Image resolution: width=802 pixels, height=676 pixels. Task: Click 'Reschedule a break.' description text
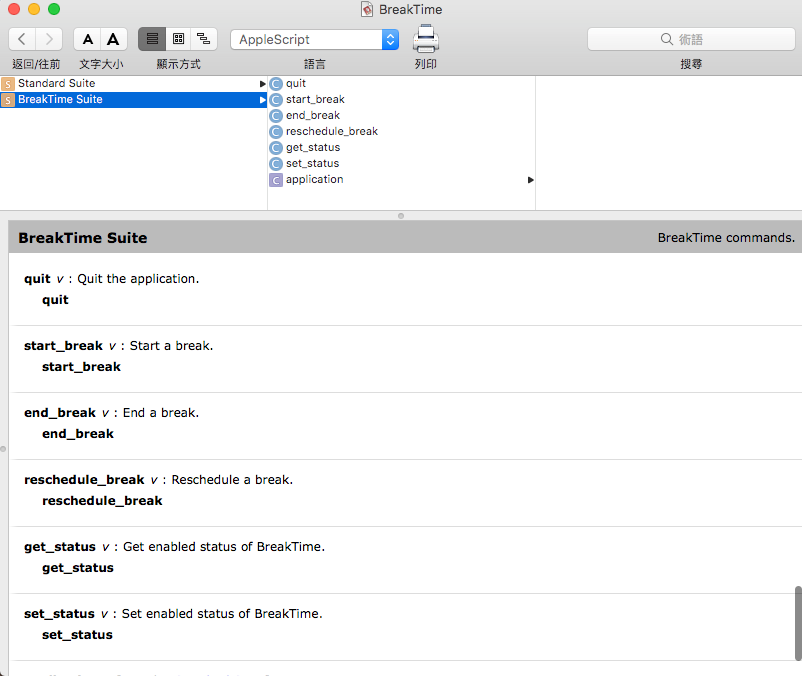point(232,480)
